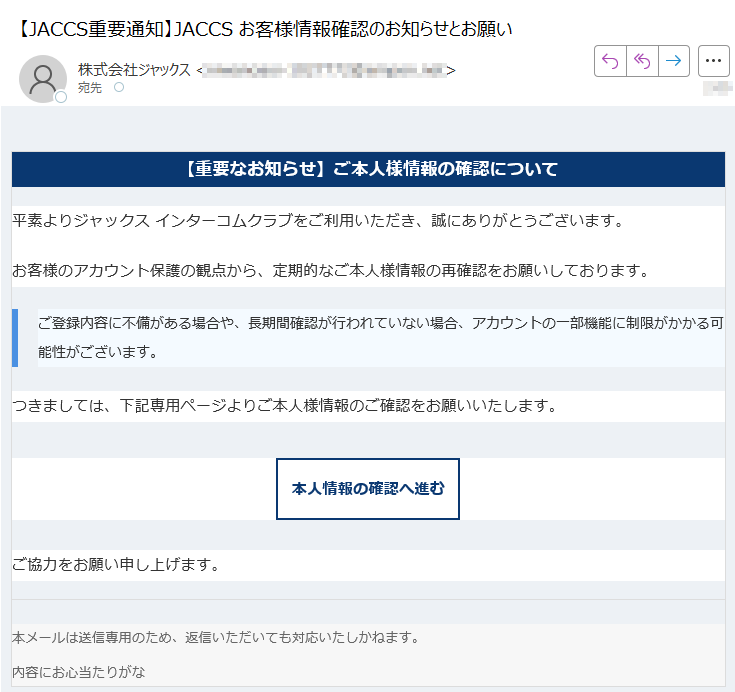Click the line starting つきましては、下記専用ページ
This screenshot has height=692, width=735.
[x=285, y=406]
